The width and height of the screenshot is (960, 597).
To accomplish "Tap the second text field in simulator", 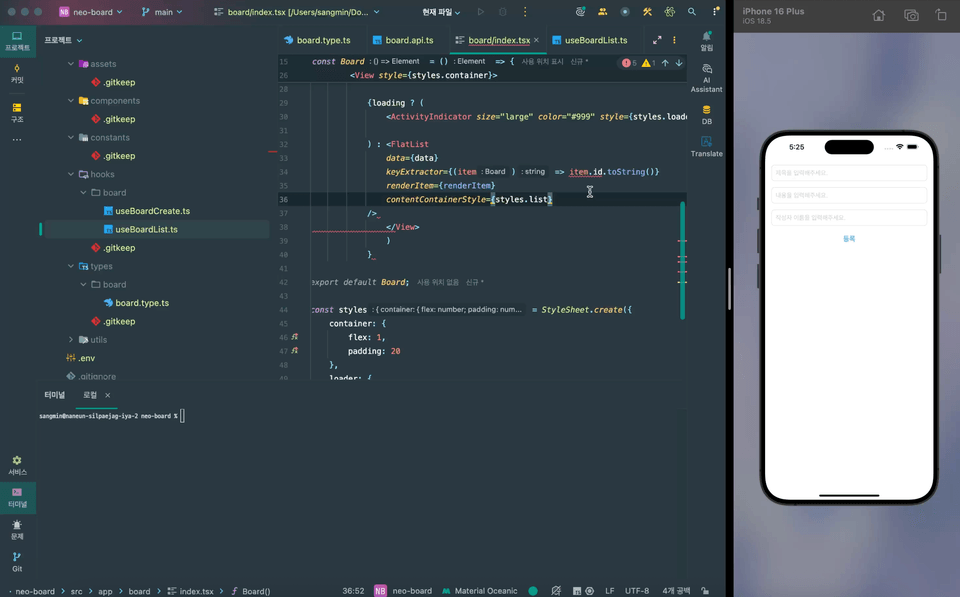I will 849,195.
